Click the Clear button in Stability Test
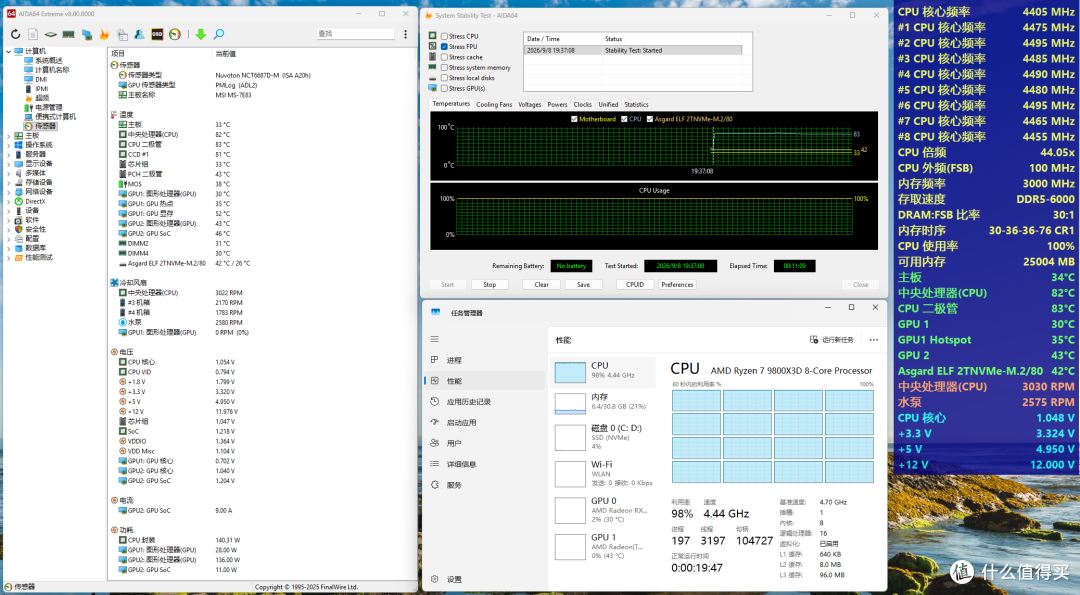1080x595 pixels. pyautogui.click(x=542, y=284)
